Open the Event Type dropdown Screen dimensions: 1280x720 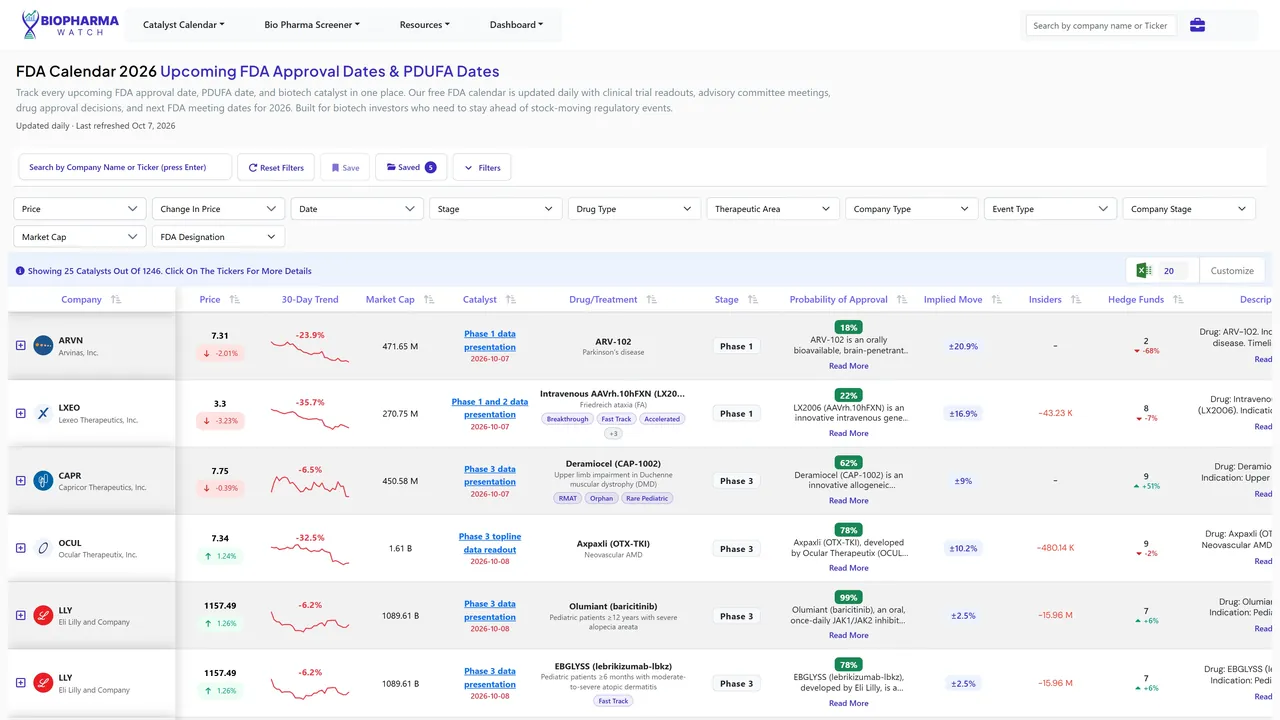(x=1049, y=209)
